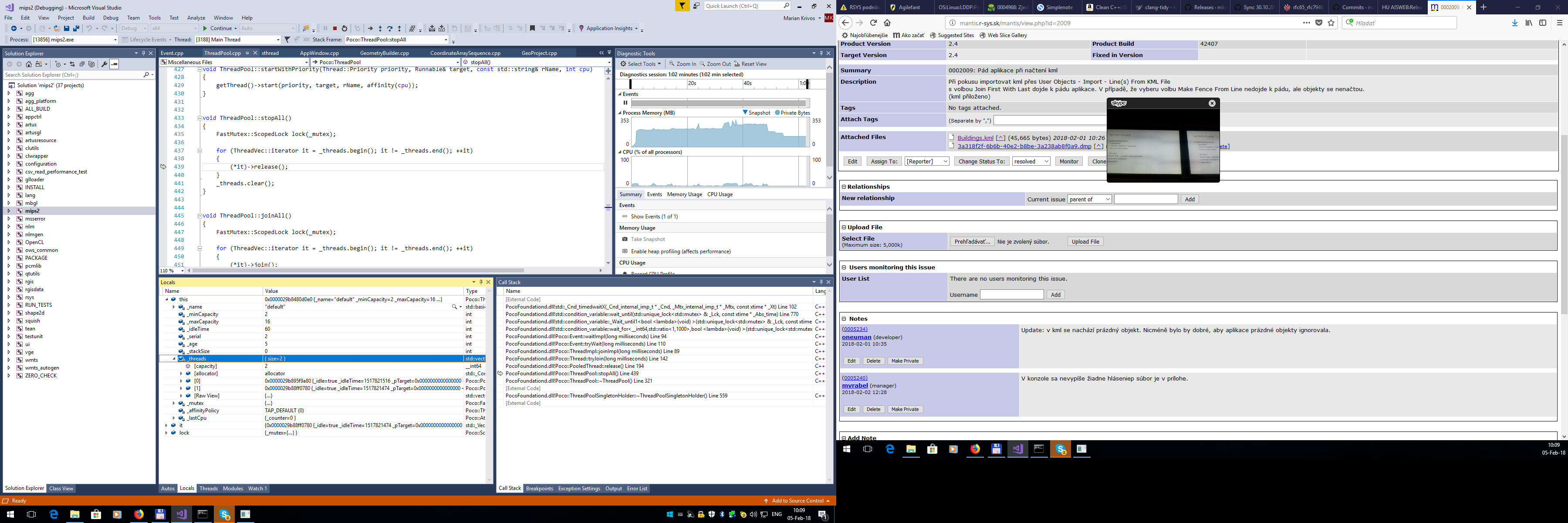
Task: Collapse the _threads variable in Locals
Action: coord(173,359)
